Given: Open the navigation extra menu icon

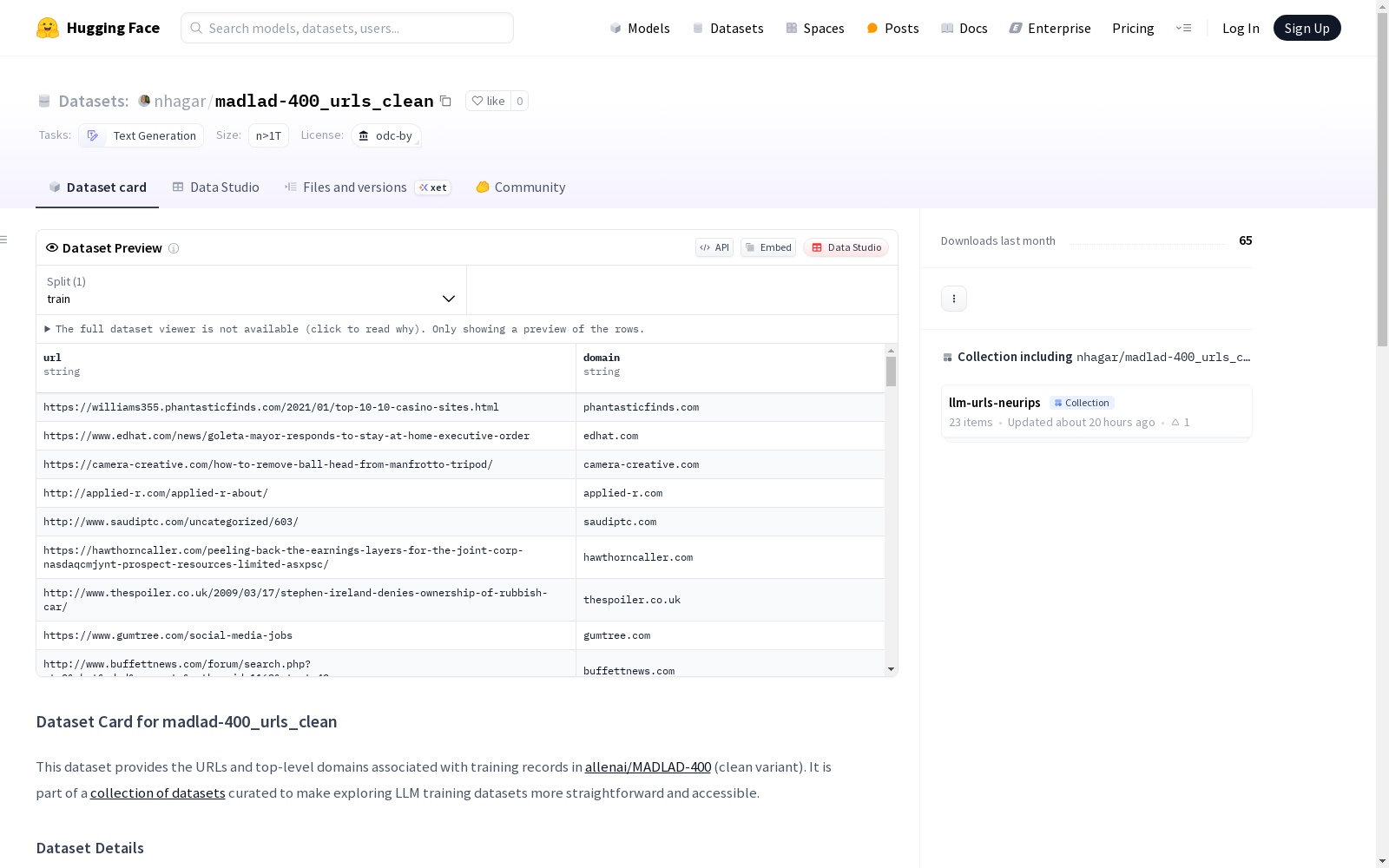Looking at the screenshot, I should point(1184,28).
